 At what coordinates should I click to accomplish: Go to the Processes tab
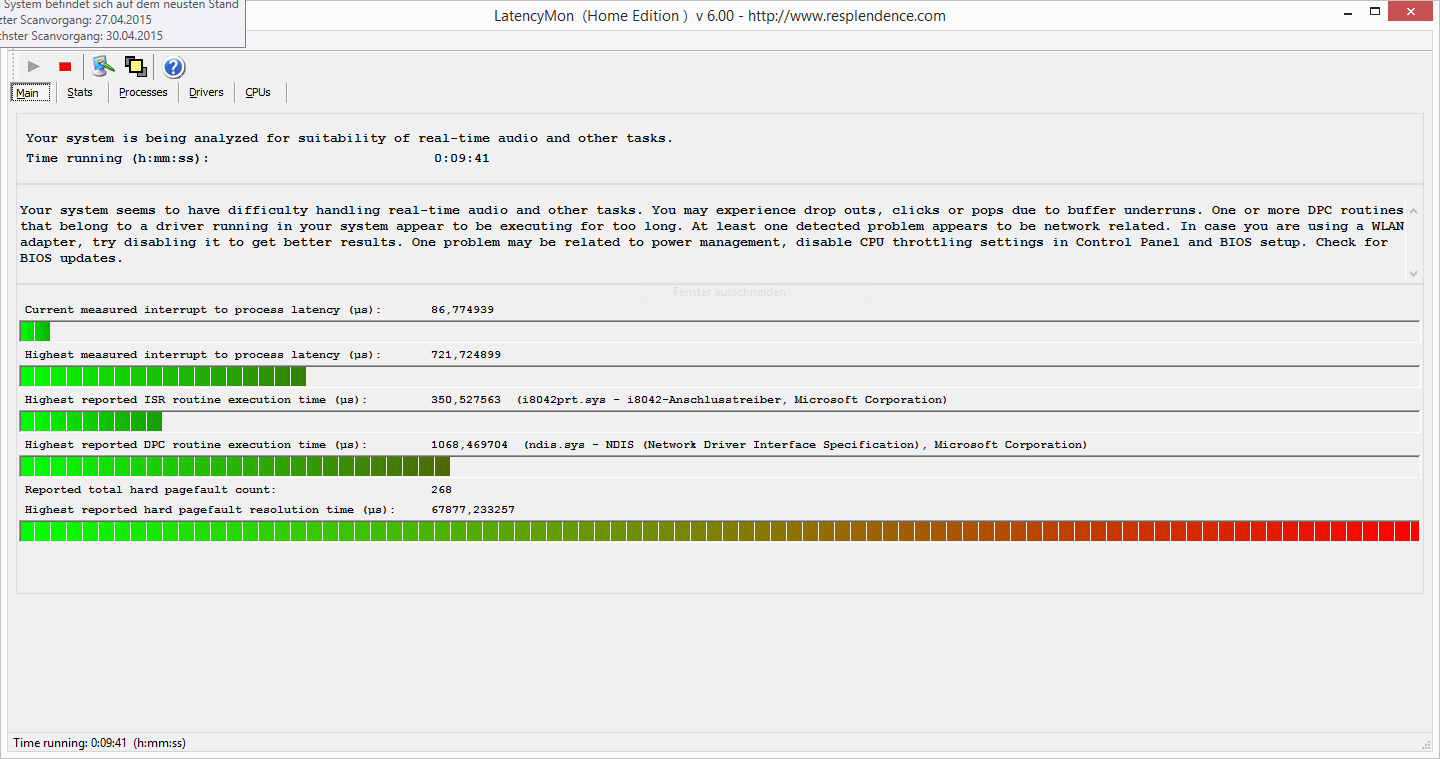coord(143,93)
